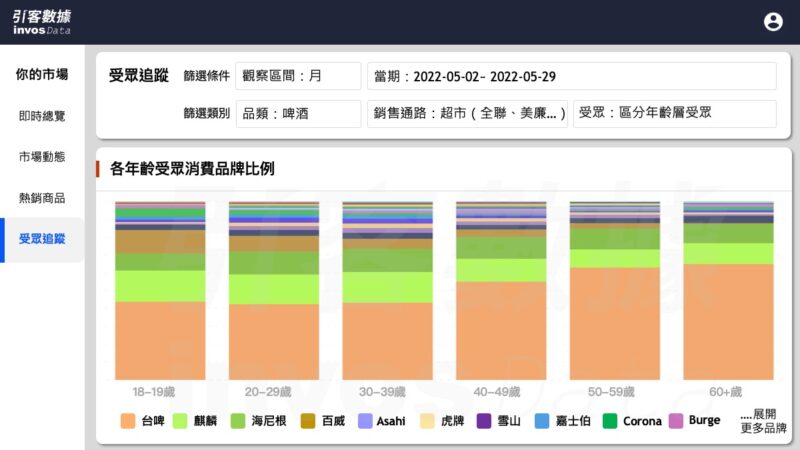Toggle the 海尼根 legend swatch
The height and width of the screenshot is (450, 800).
[x=239, y=421]
